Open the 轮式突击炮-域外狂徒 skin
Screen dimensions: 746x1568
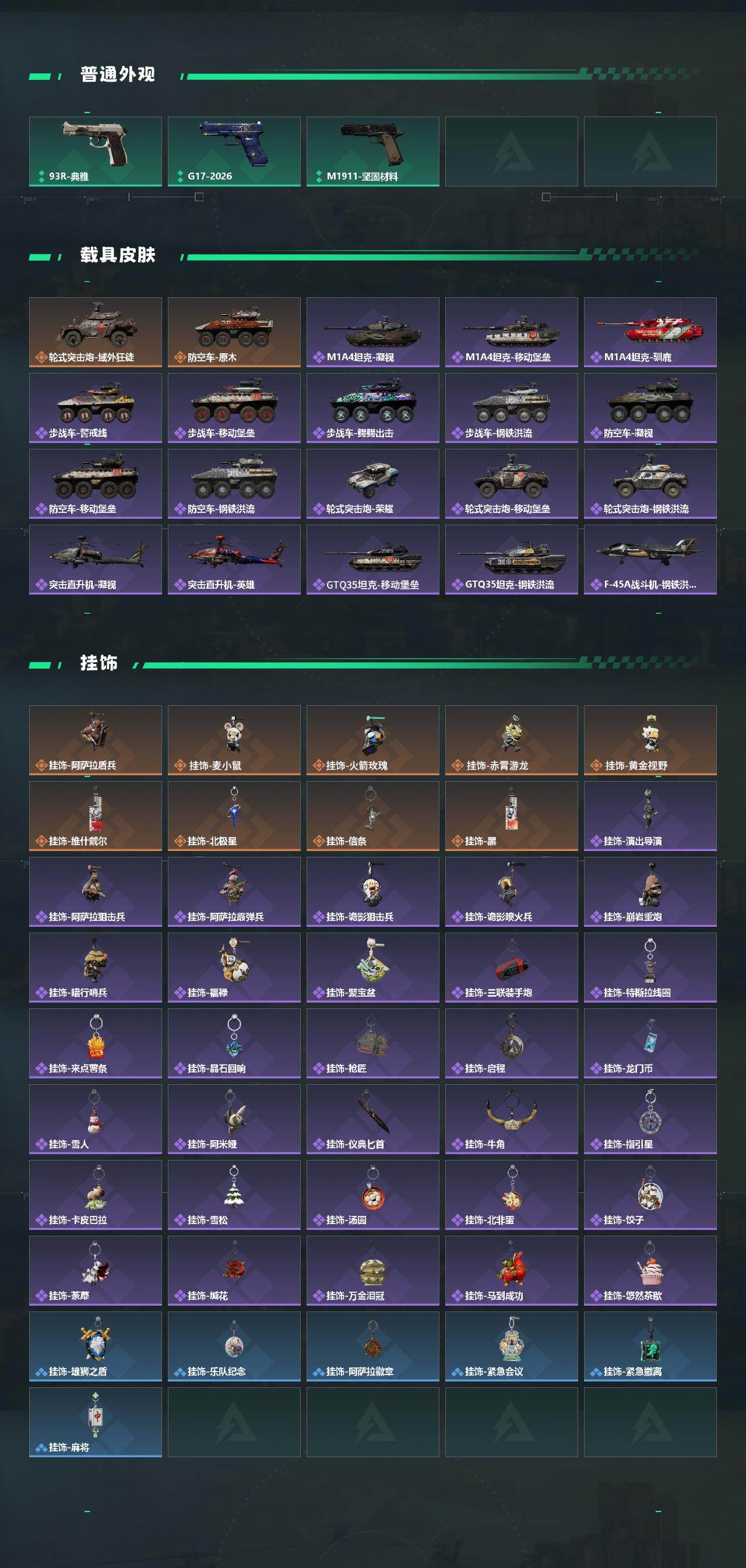tap(96, 332)
